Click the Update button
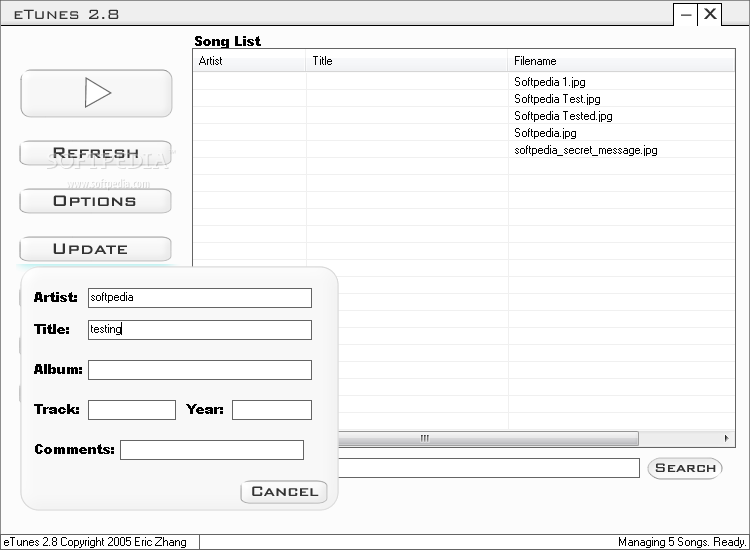Viewport: 750px width, 550px height. [x=96, y=249]
